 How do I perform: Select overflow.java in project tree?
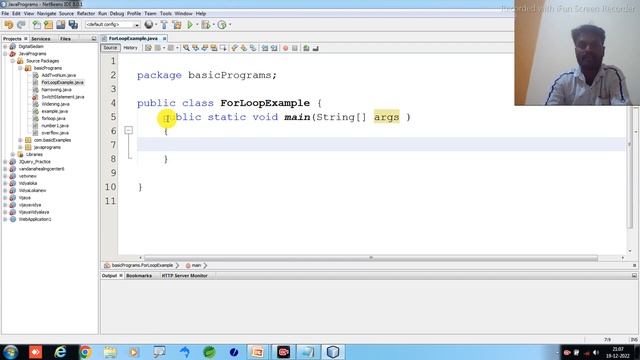[x=55, y=133]
